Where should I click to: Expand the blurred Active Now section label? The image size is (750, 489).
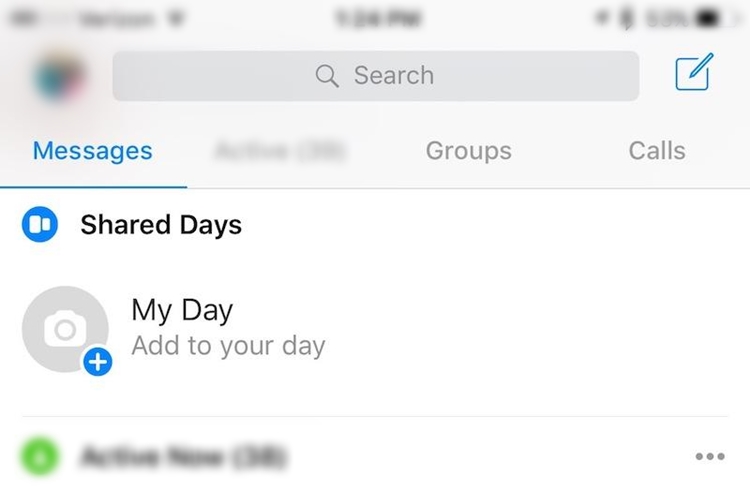pos(182,456)
